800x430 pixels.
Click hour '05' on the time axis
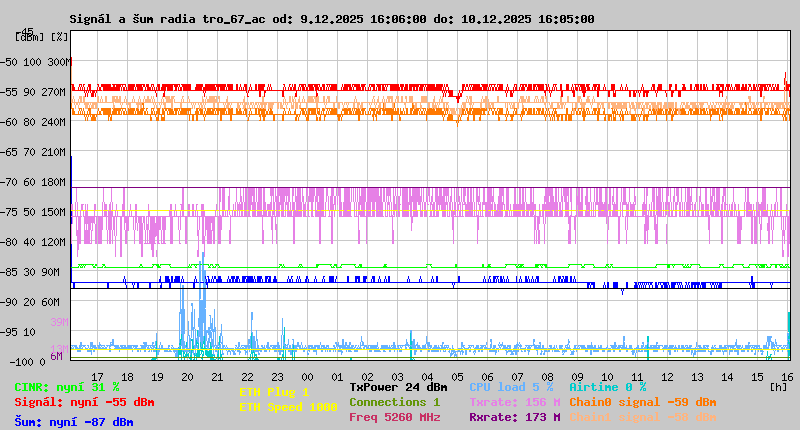coord(457,377)
